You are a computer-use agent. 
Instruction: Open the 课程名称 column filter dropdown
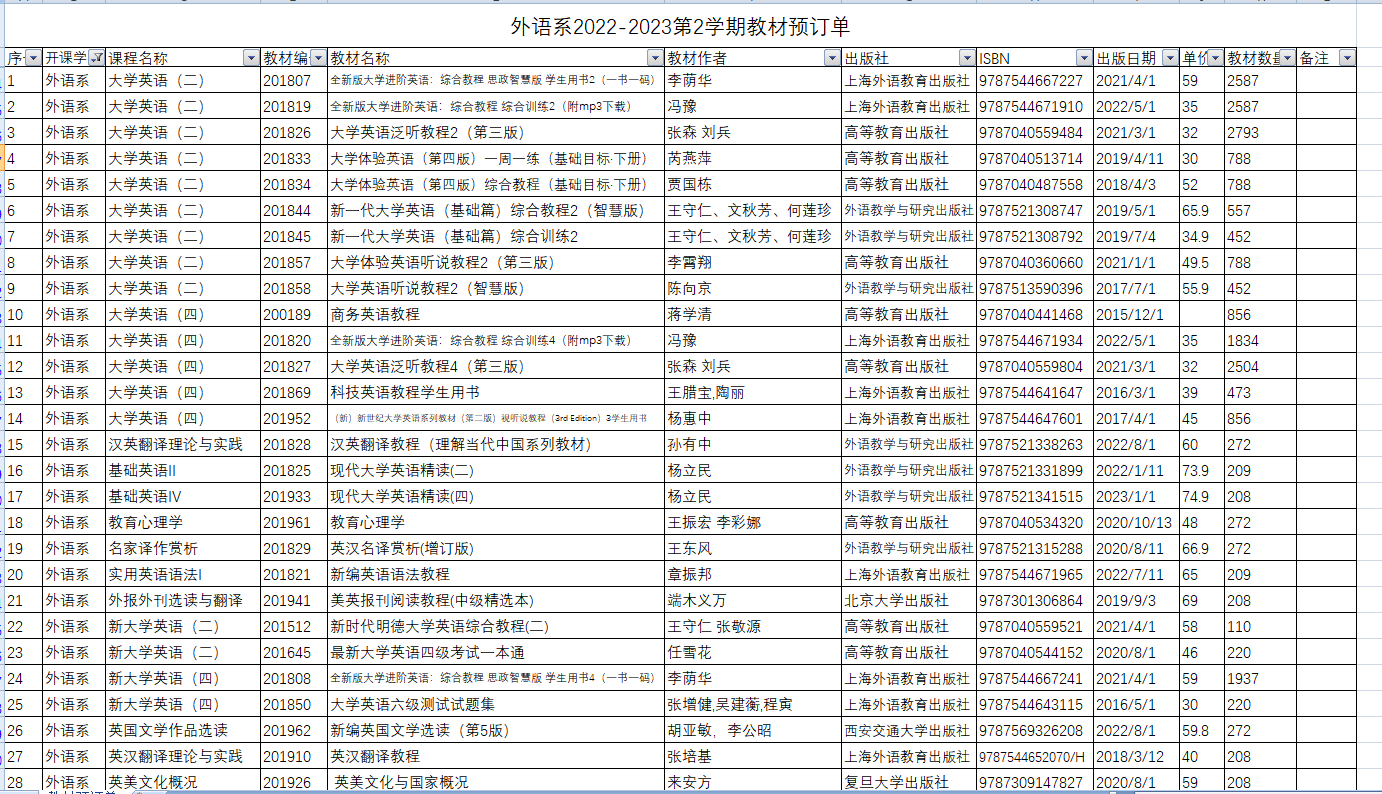coord(251,58)
